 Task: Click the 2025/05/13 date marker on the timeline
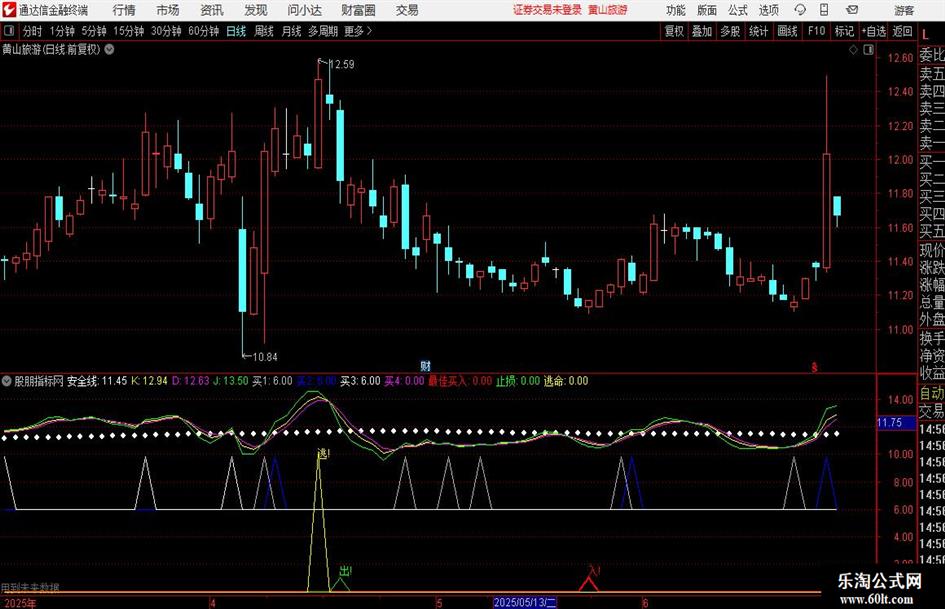(x=525, y=602)
